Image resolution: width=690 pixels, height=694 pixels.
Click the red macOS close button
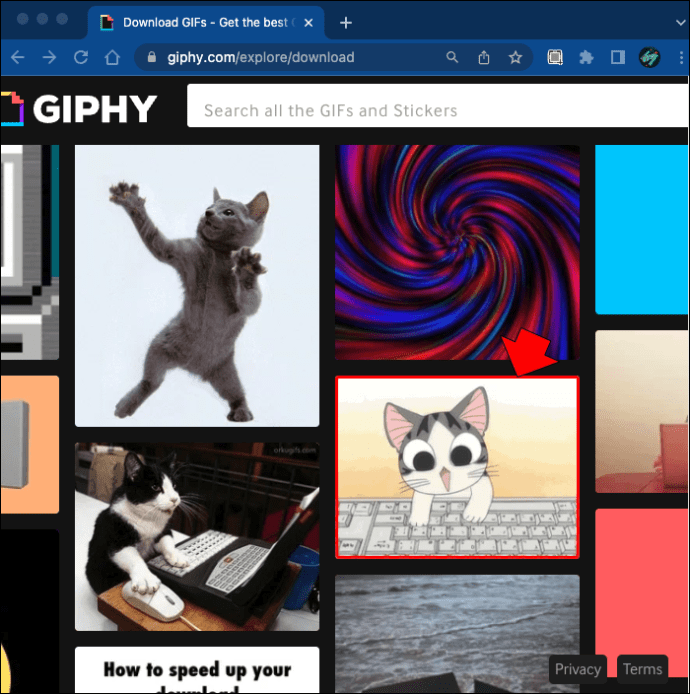[x=23, y=19]
